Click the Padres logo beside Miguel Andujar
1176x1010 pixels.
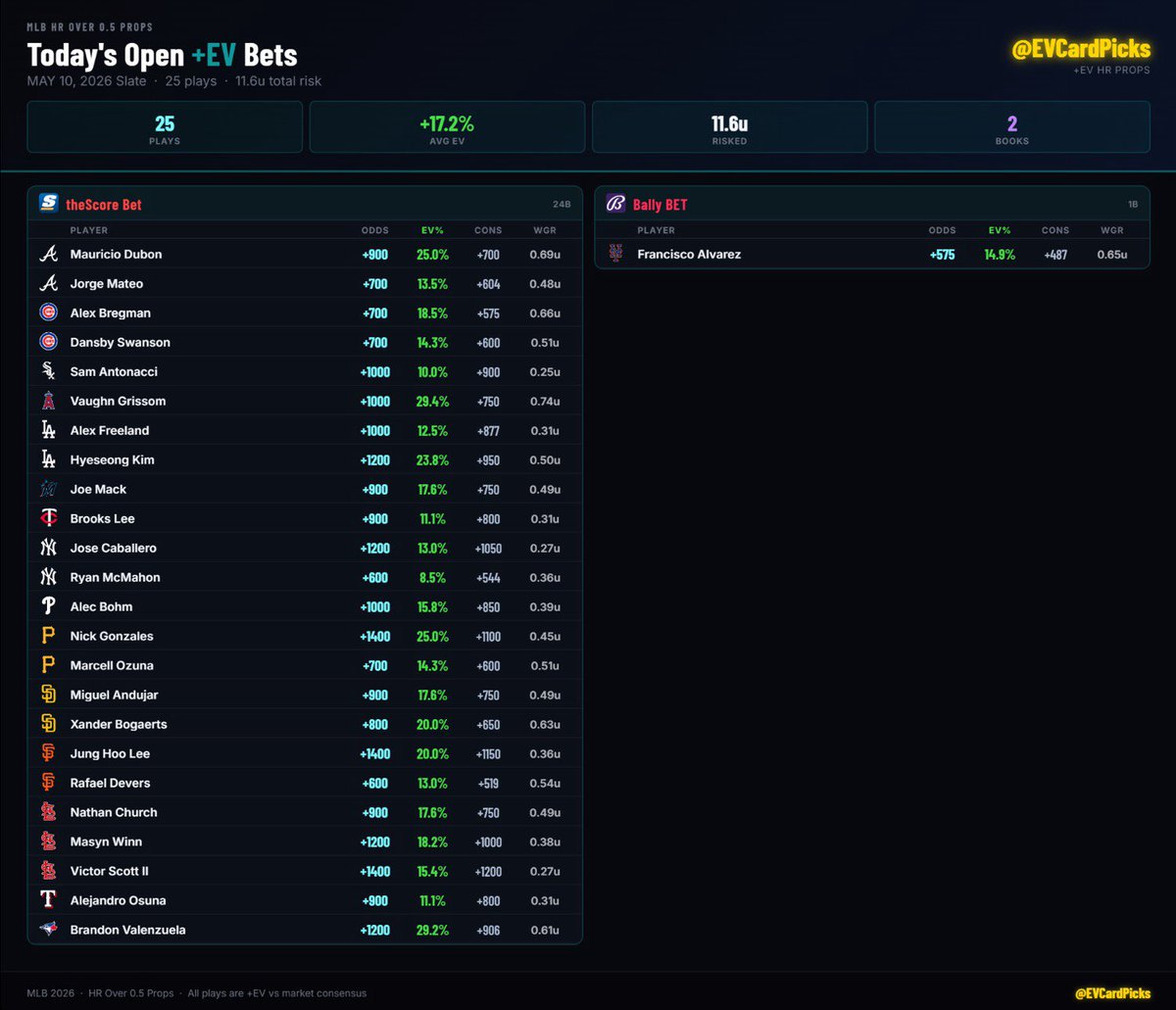tap(48, 695)
